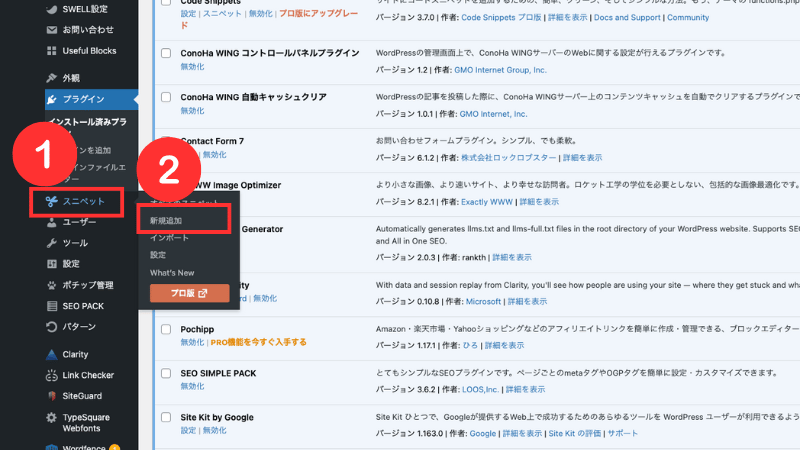Click 無効化 under ConoHa WING 自動キャッシュクリア

(x=192, y=111)
